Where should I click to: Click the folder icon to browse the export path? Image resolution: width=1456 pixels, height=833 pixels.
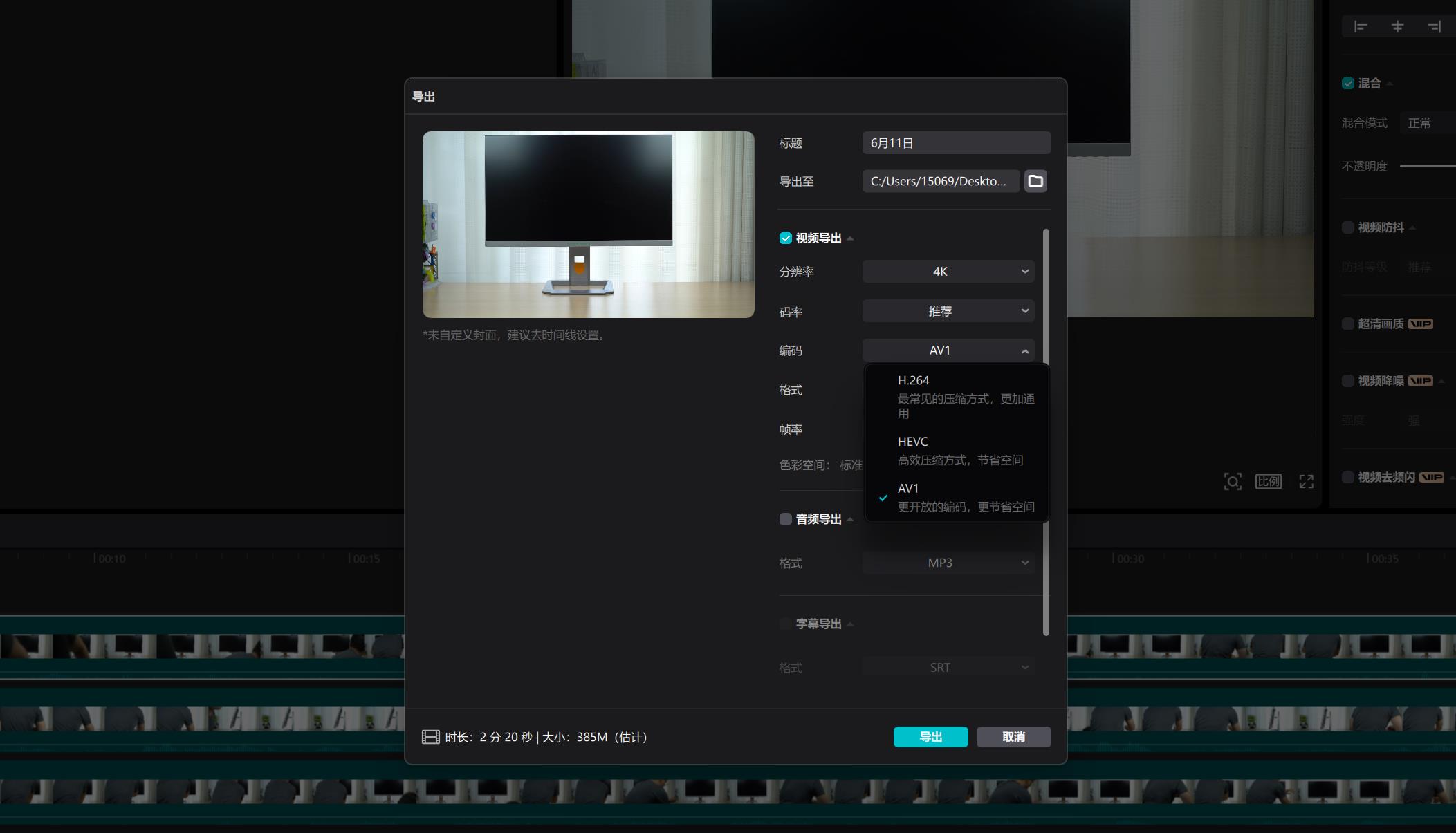coord(1035,181)
